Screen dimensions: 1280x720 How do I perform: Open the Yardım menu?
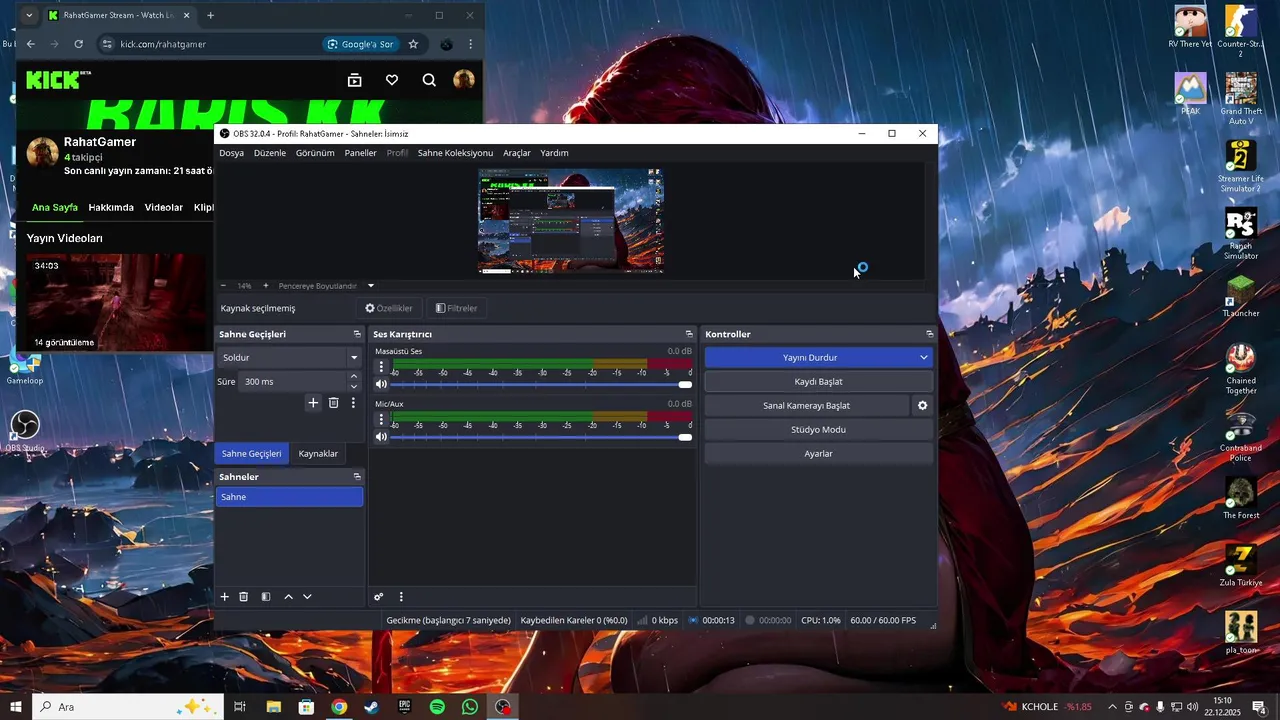click(554, 153)
